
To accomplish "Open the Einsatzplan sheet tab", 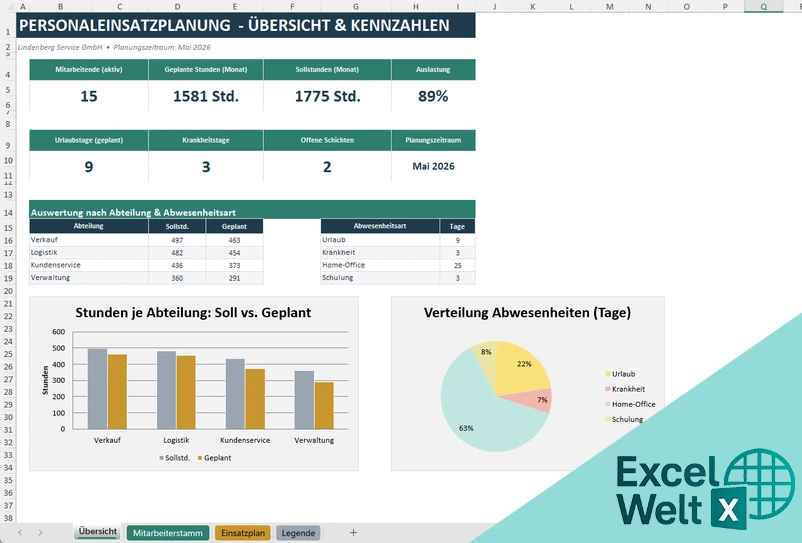I will pos(243,533).
